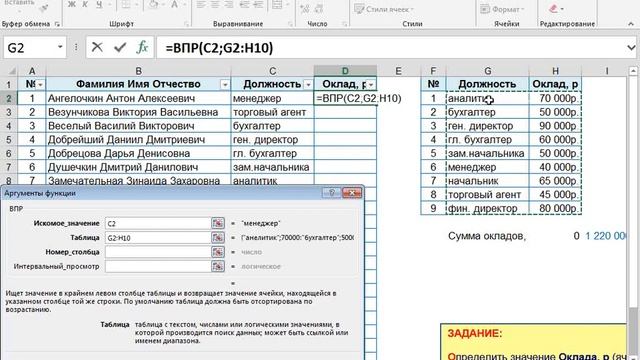
Task: Click the decrease decimal icon
Action: point(319,8)
